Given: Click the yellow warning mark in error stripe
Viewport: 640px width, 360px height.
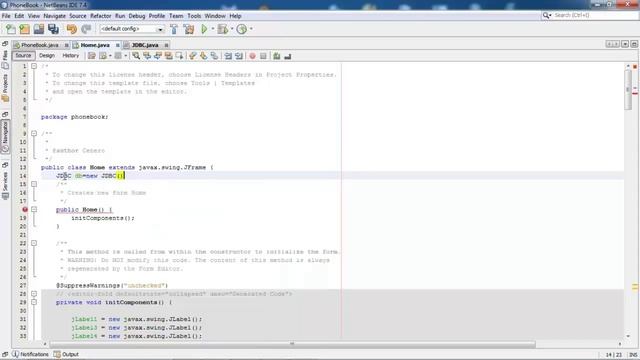Looking at the screenshot, I should coord(635,287).
